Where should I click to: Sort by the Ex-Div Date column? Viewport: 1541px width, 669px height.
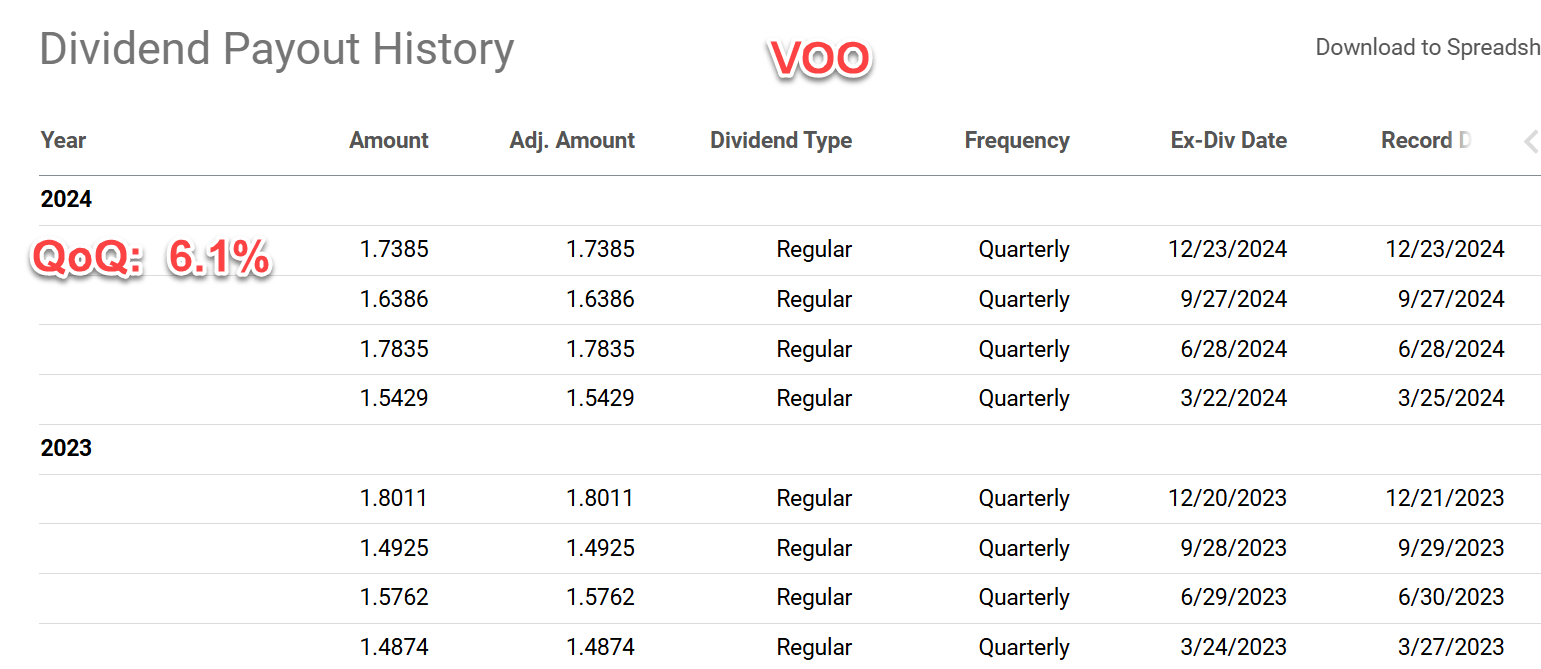tap(1228, 140)
